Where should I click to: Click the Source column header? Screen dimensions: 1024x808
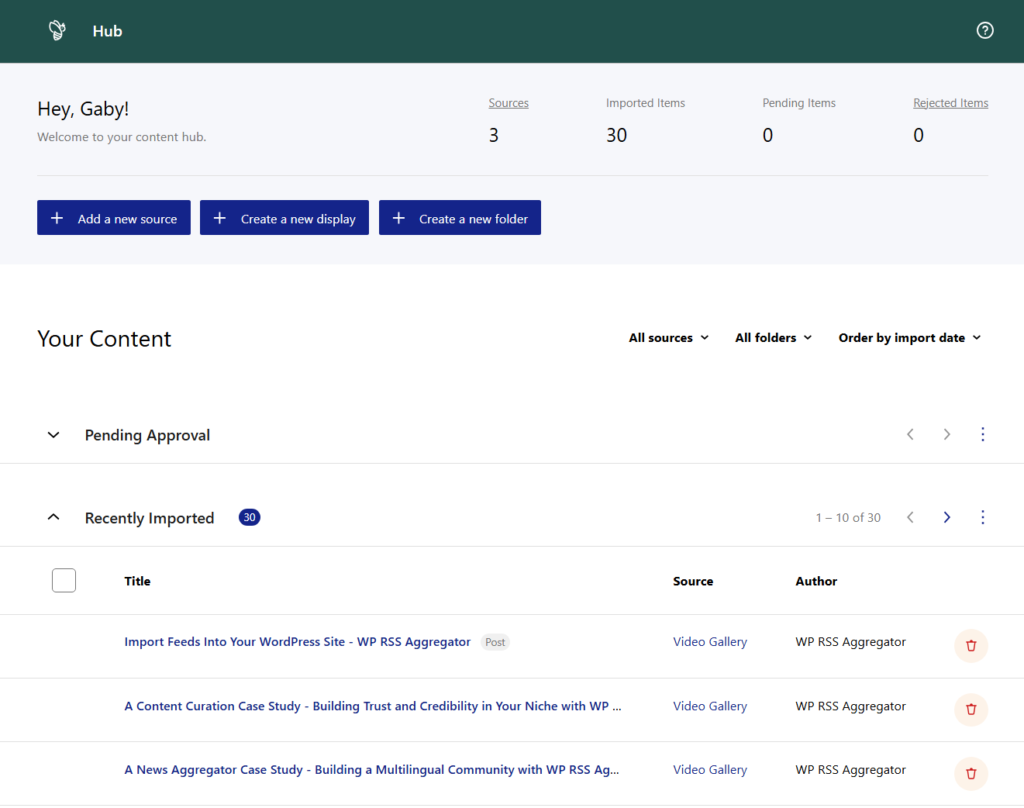693,581
